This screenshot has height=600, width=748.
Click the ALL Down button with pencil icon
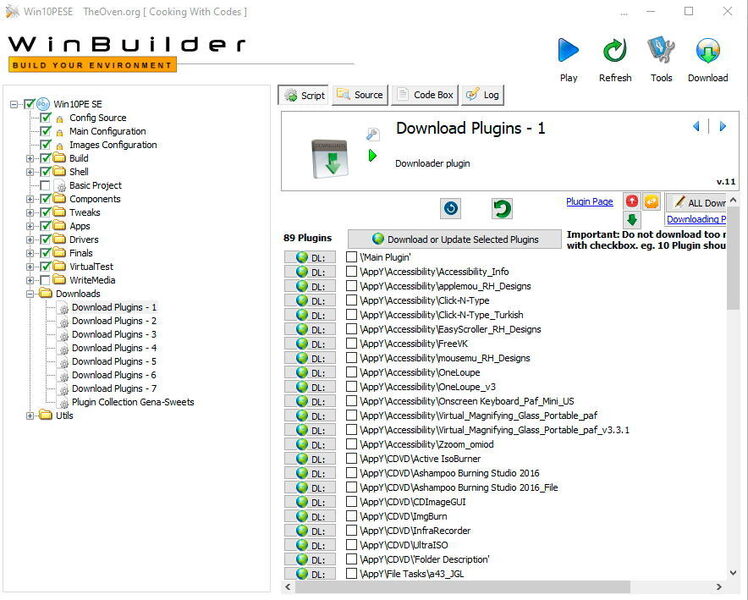(696, 202)
